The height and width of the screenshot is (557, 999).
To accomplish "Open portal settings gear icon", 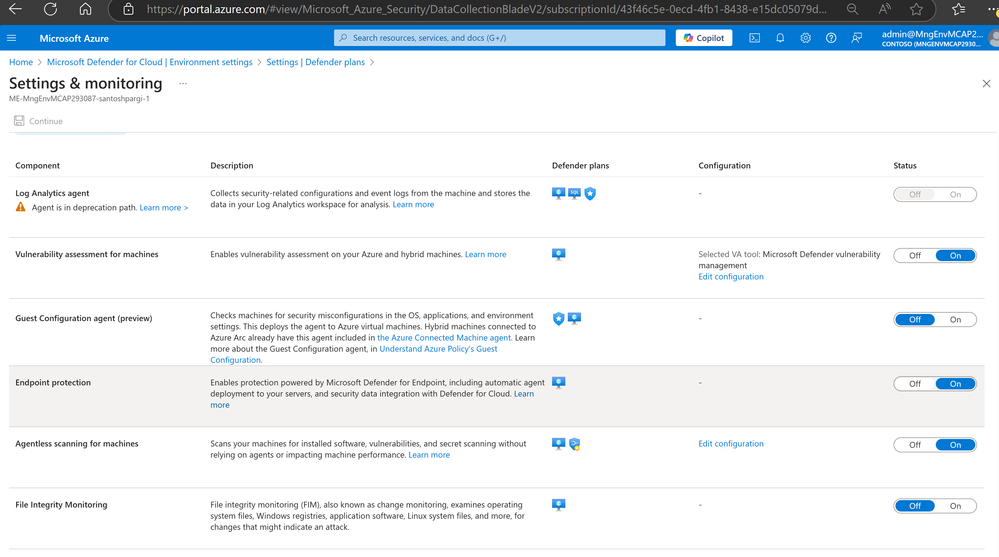I will pyautogui.click(x=805, y=38).
